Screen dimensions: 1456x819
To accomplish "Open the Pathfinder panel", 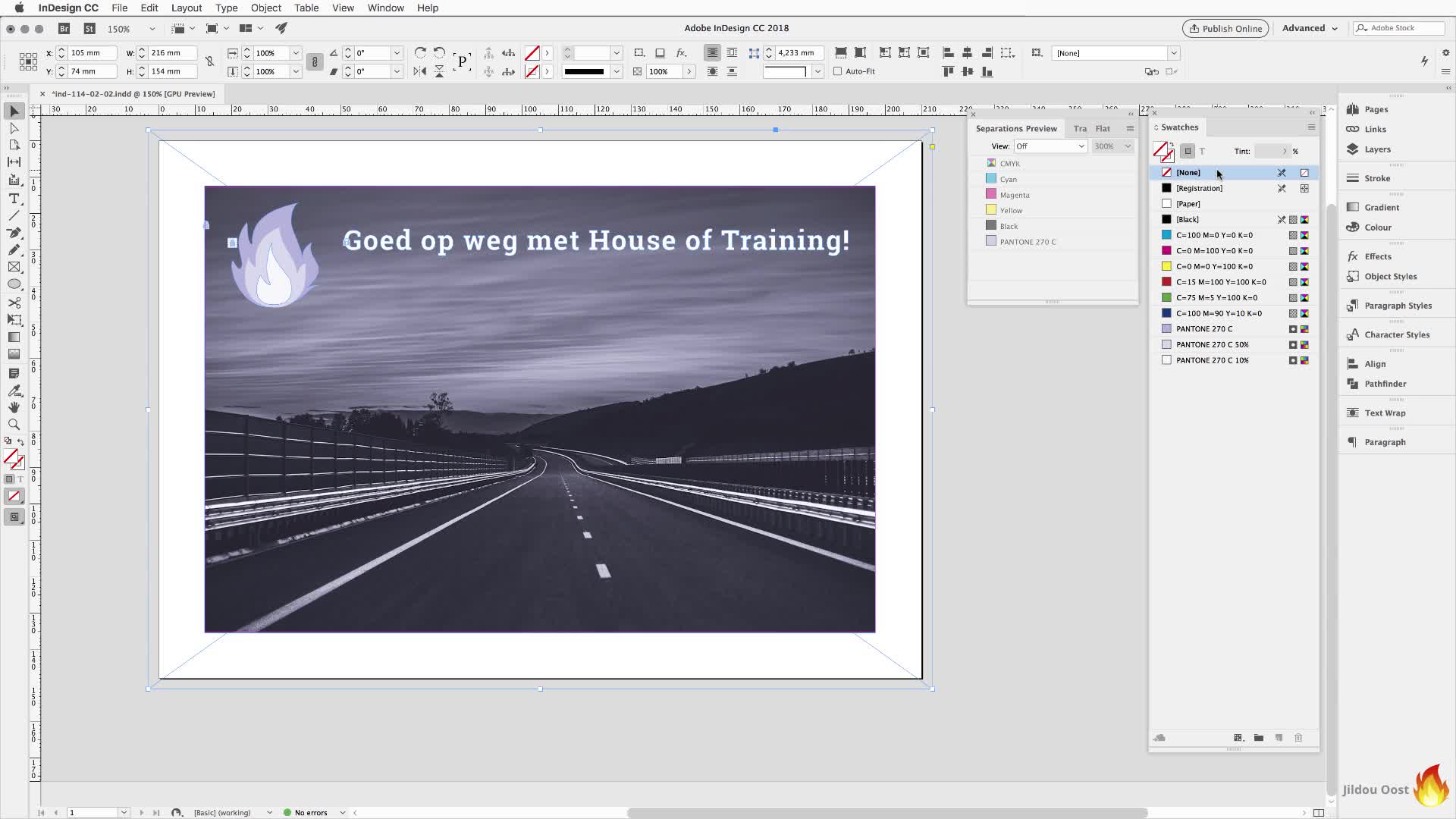I will 1385,384.
